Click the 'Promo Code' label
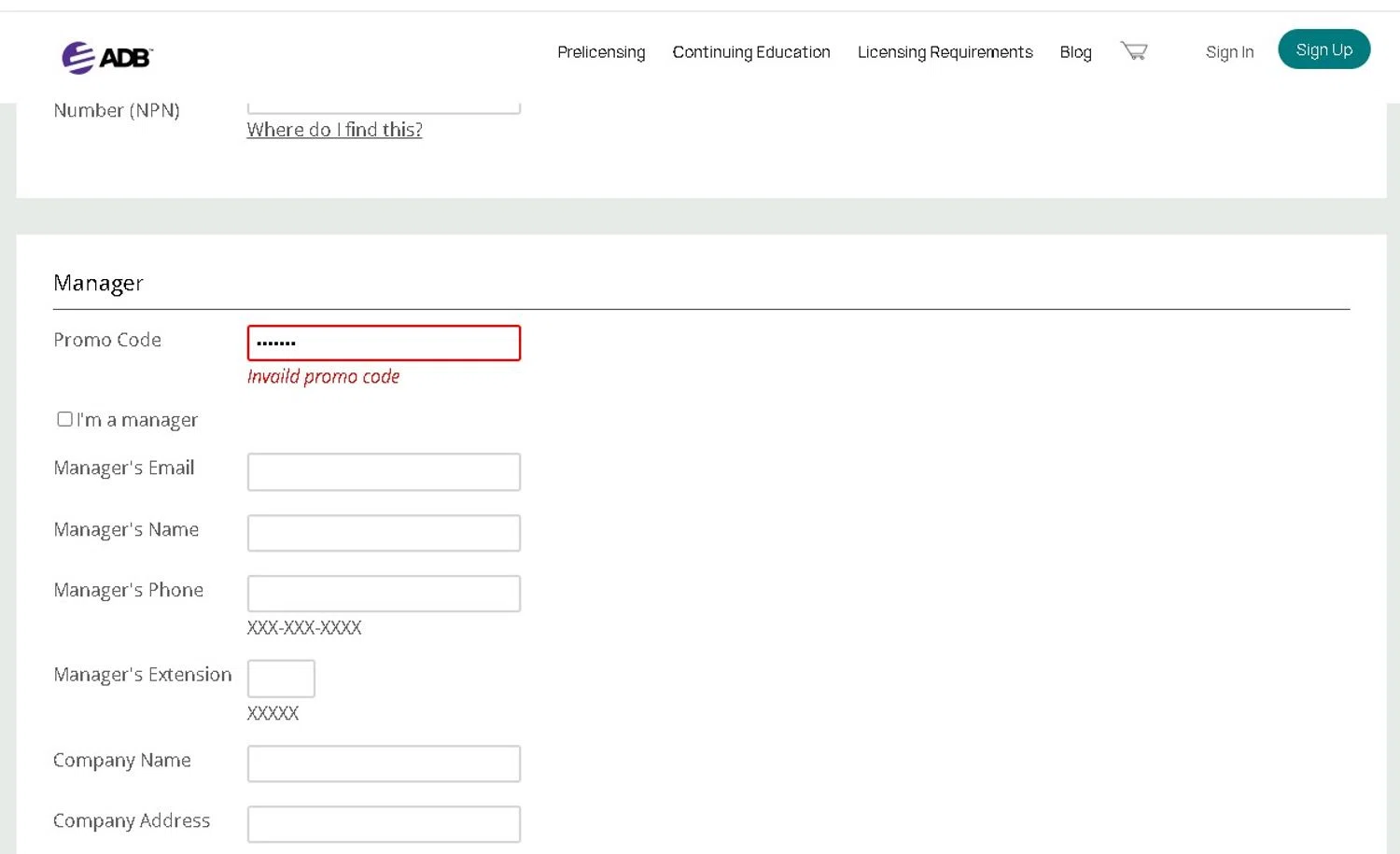Screen dimensions: 1400x854 pyautogui.click(x=107, y=340)
